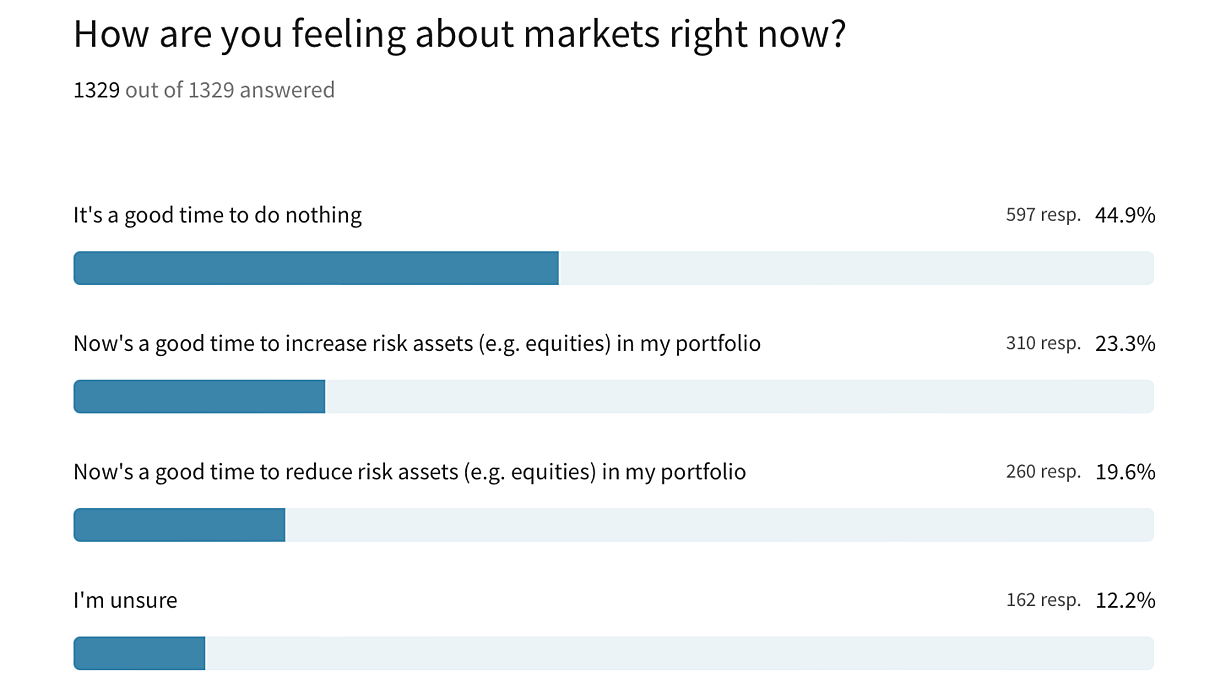The height and width of the screenshot is (690, 1226).
Task: Click the survey question title
Action: [x=460, y=35]
